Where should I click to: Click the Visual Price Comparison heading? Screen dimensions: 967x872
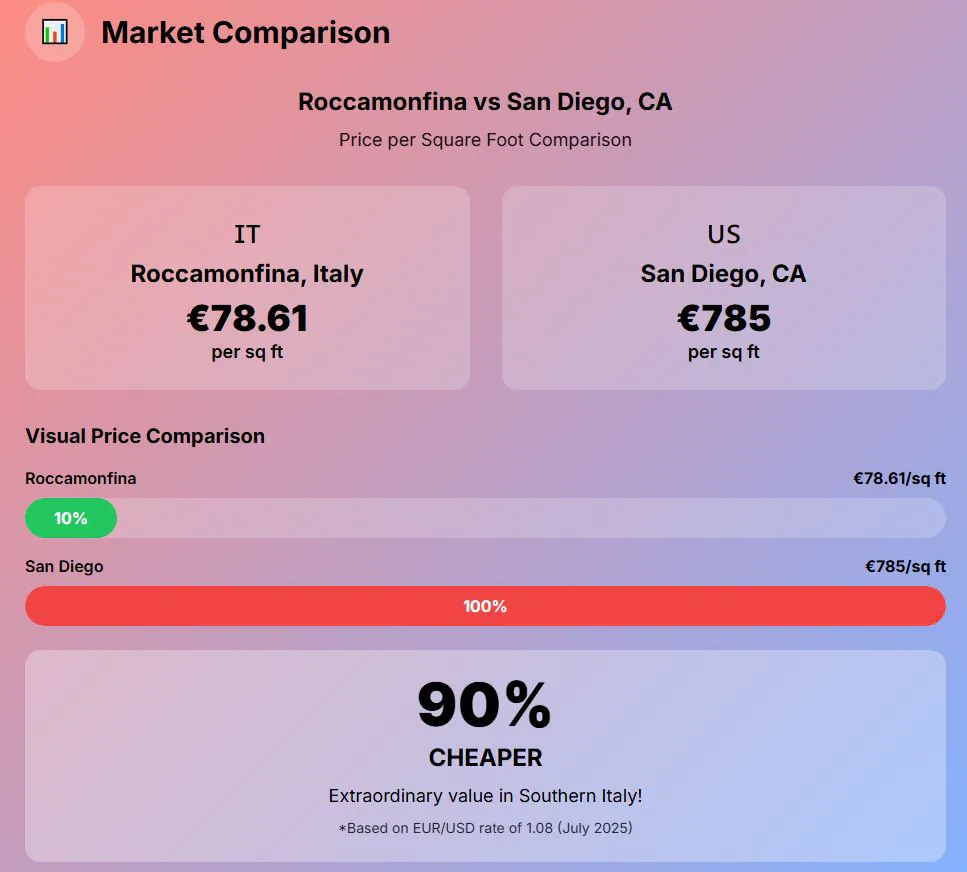[x=145, y=436]
